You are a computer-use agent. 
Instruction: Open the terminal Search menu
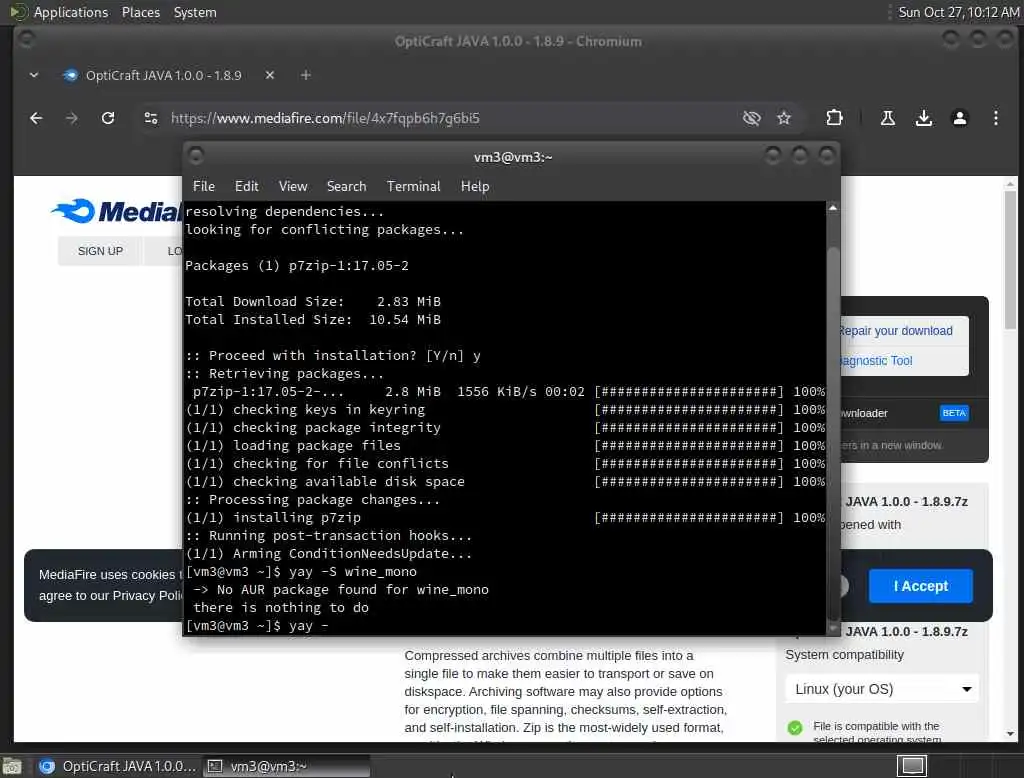[x=346, y=186]
